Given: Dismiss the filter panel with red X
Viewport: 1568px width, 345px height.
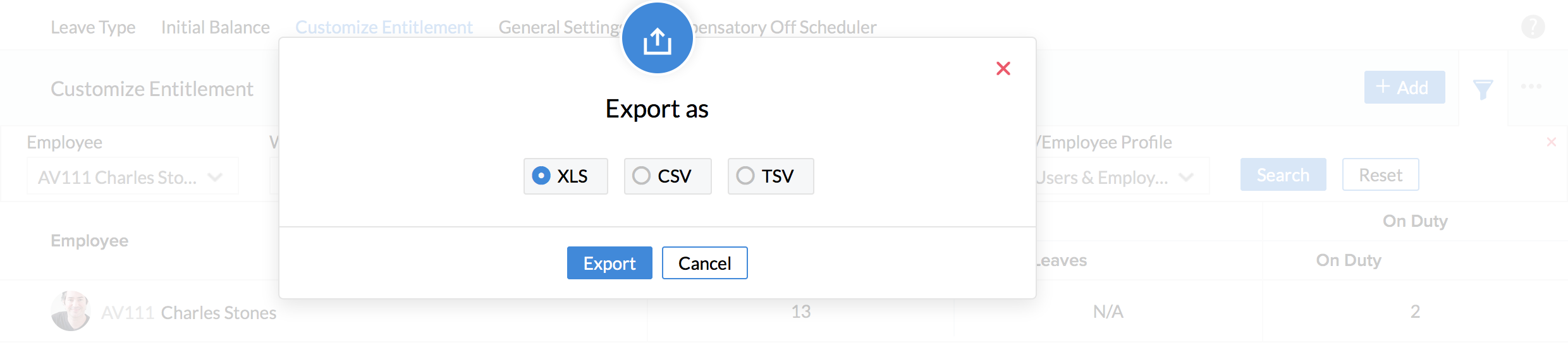Looking at the screenshot, I should point(1551,142).
